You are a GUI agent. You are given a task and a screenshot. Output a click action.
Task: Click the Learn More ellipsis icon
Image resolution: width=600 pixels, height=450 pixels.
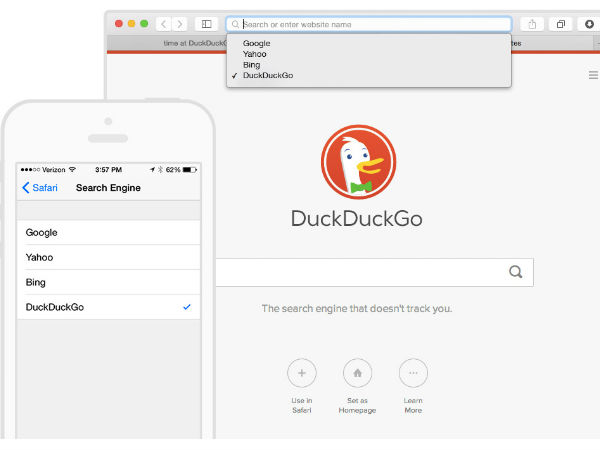click(x=413, y=373)
